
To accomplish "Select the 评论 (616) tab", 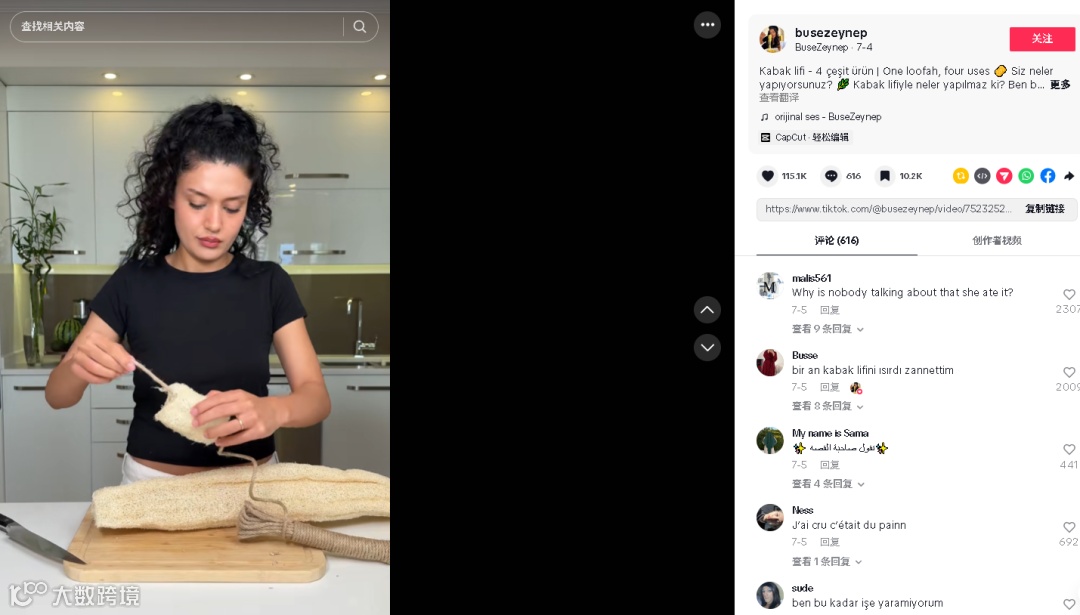I will tap(837, 240).
